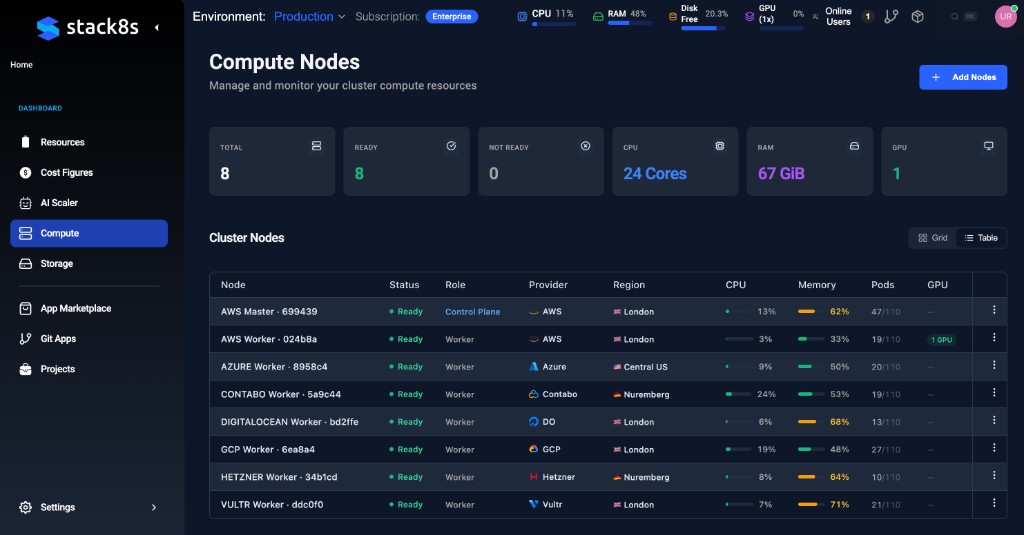Viewport: 1024px width, 535px height.
Task: Open actions menu for CONTABO Worker row
Action: click(x=994, y=393)
